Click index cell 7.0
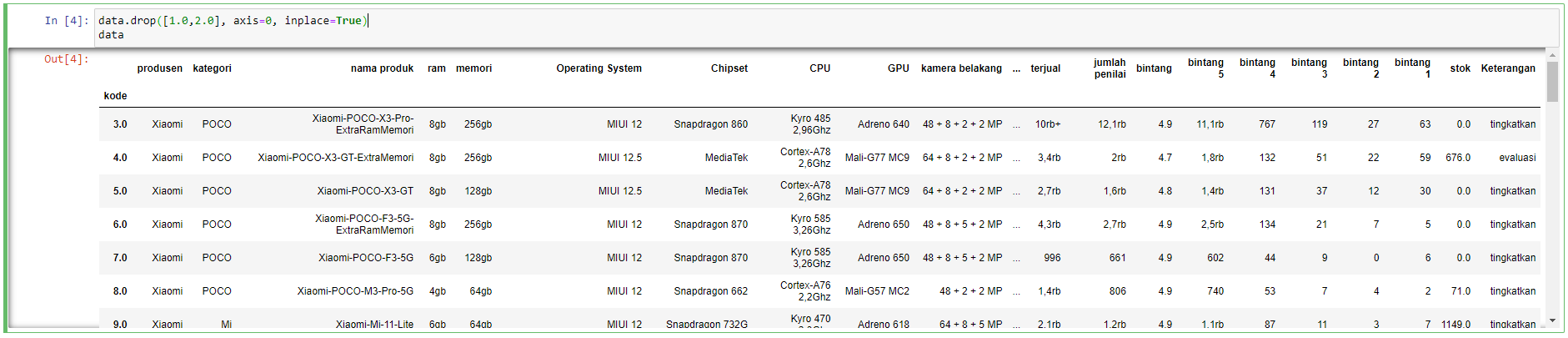The image size is (1568, 338). [120, 258]
